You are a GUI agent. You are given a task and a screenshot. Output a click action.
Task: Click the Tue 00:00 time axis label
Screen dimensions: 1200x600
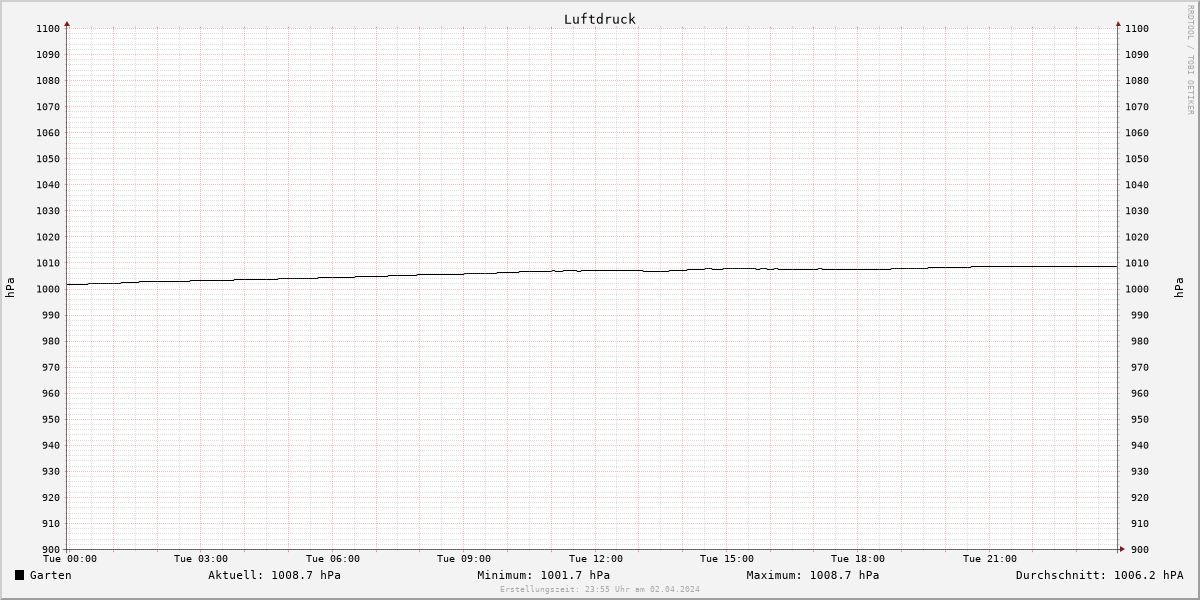tap(70, 559)
